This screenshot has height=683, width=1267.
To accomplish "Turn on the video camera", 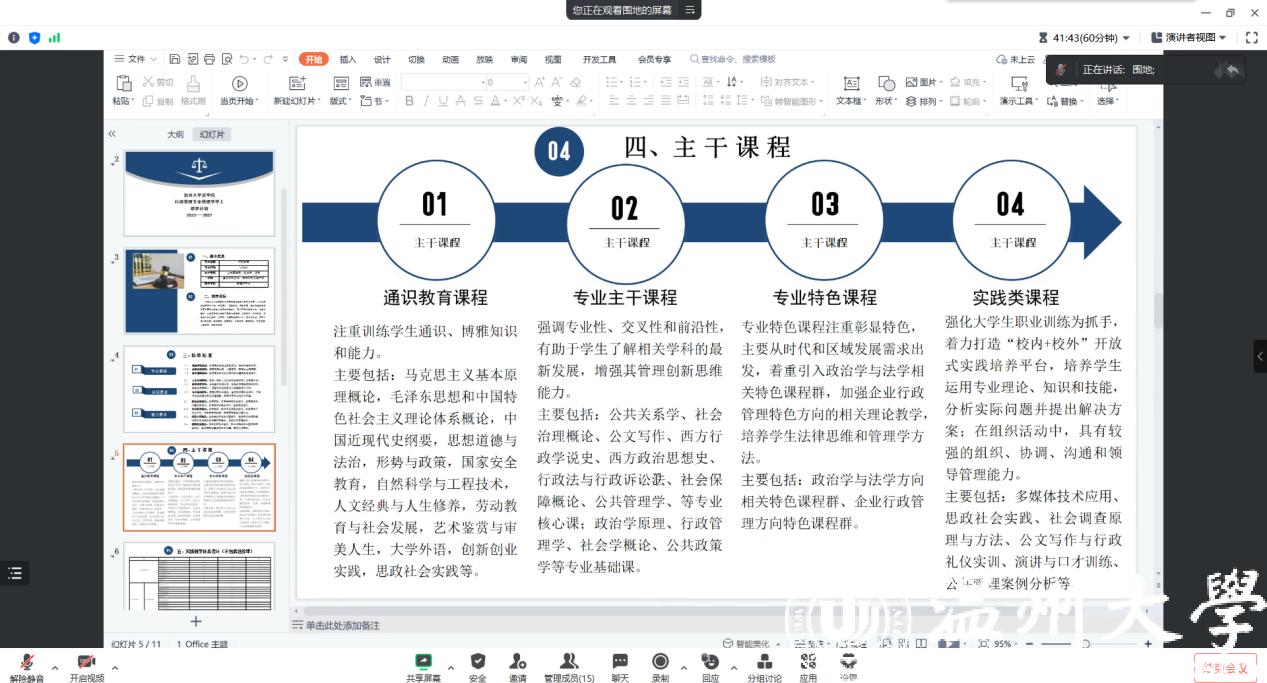I will 86,662.
